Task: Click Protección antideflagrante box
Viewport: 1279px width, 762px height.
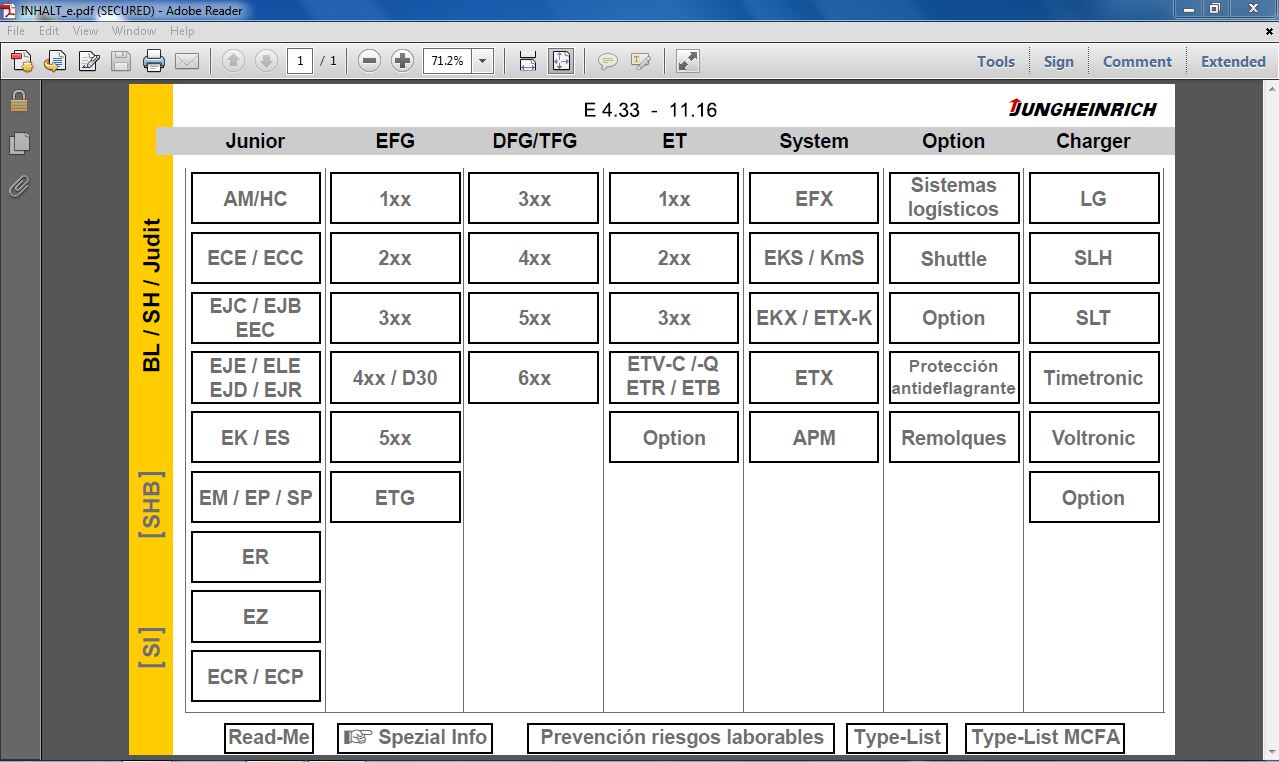Action: tap(954, 378)
